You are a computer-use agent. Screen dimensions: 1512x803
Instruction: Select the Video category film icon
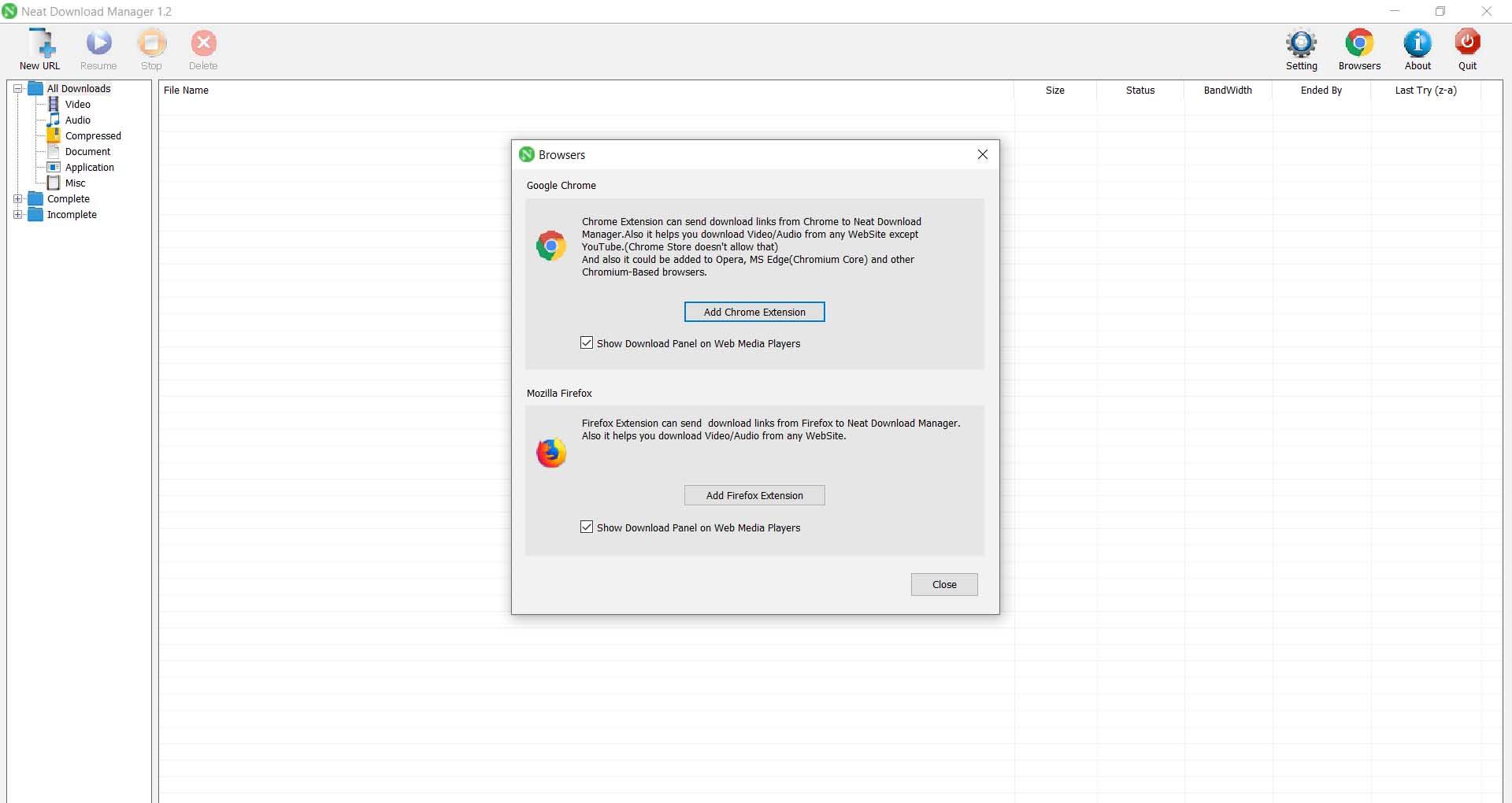[54, 104]
